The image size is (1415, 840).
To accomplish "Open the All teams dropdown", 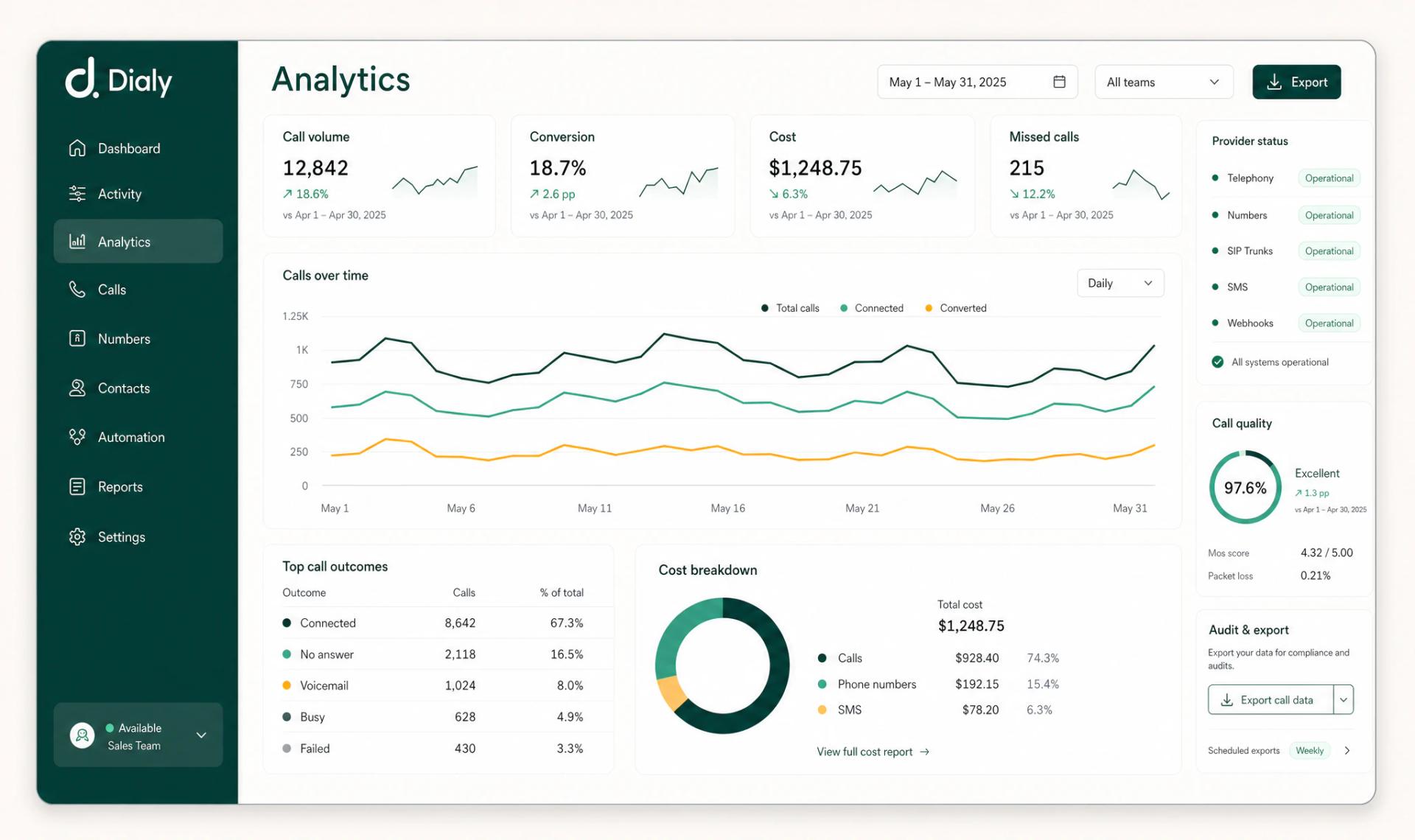I will (x=1163, y=82).
